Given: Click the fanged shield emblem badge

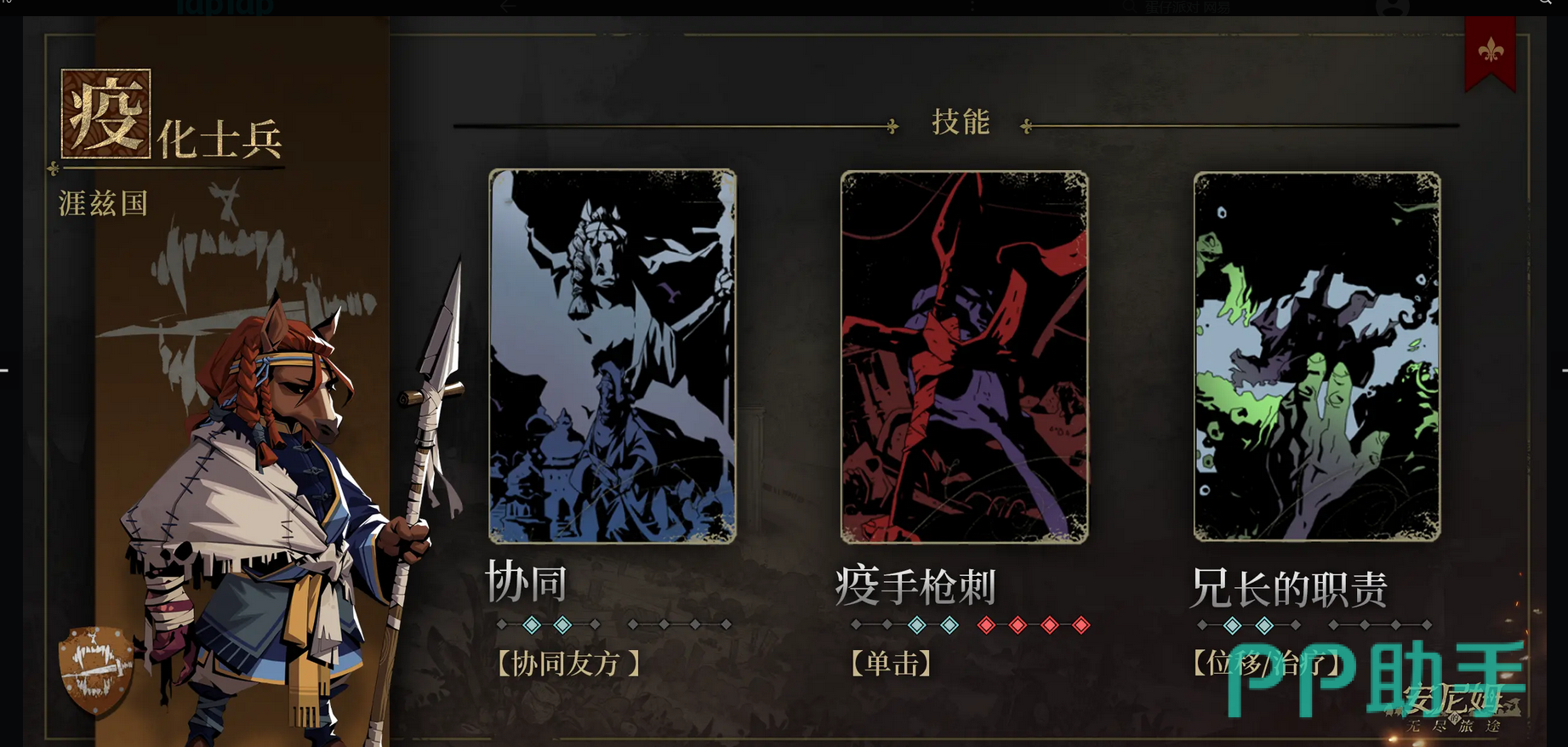Looking at the screenshot, I should [96, 671].
